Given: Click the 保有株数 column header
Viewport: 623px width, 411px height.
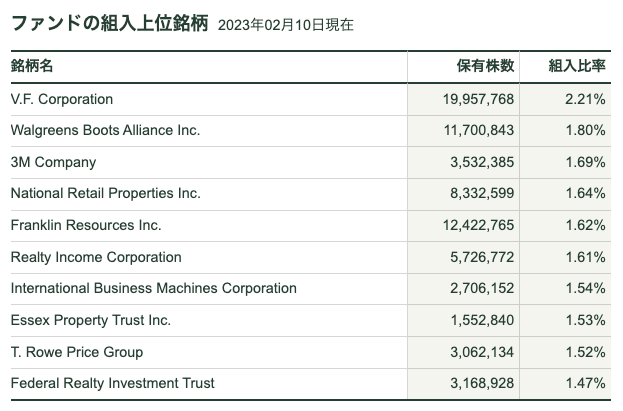Looking at the screenshot, I should point(485,66).
